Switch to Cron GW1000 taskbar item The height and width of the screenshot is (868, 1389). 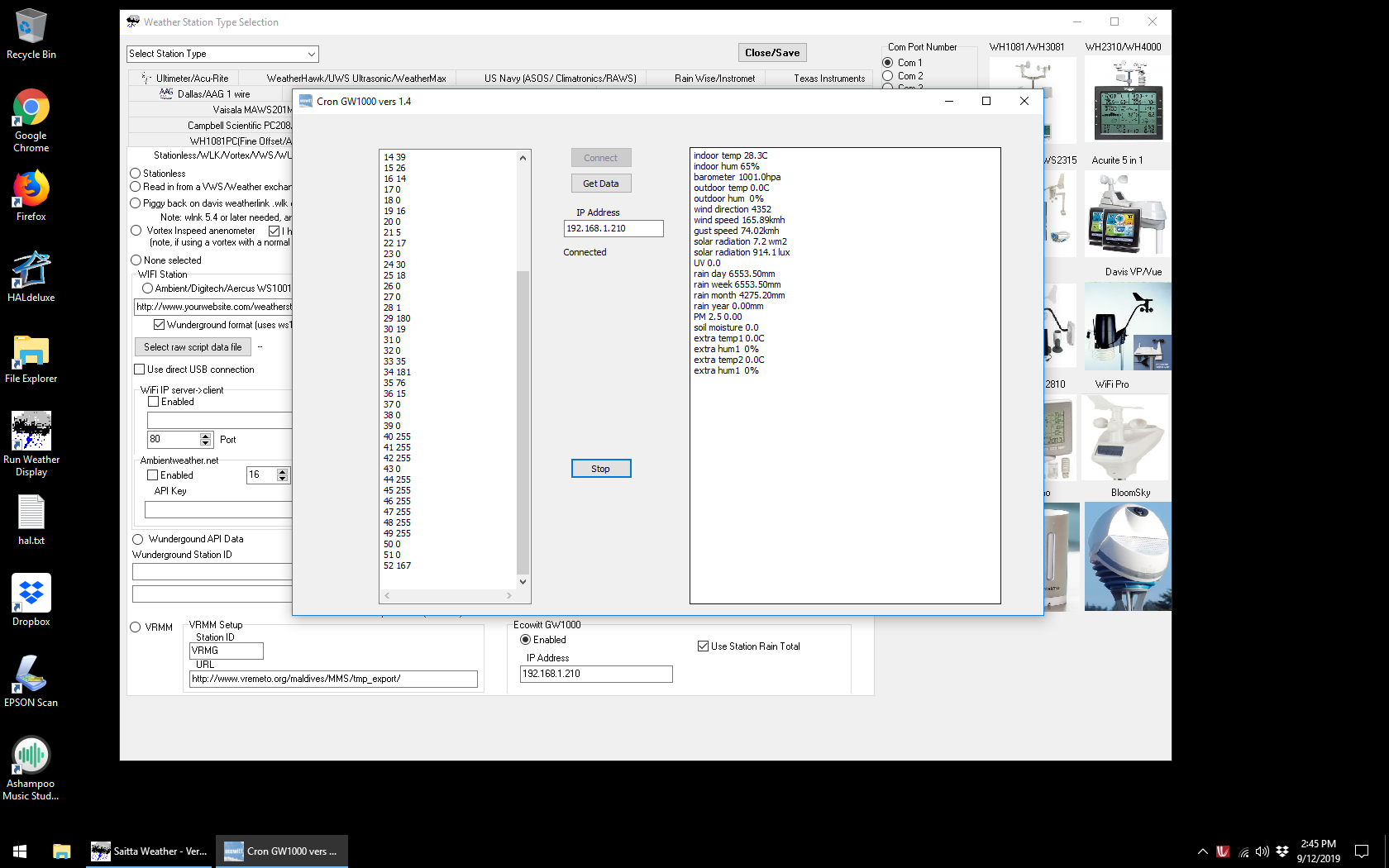click(282, 851)
